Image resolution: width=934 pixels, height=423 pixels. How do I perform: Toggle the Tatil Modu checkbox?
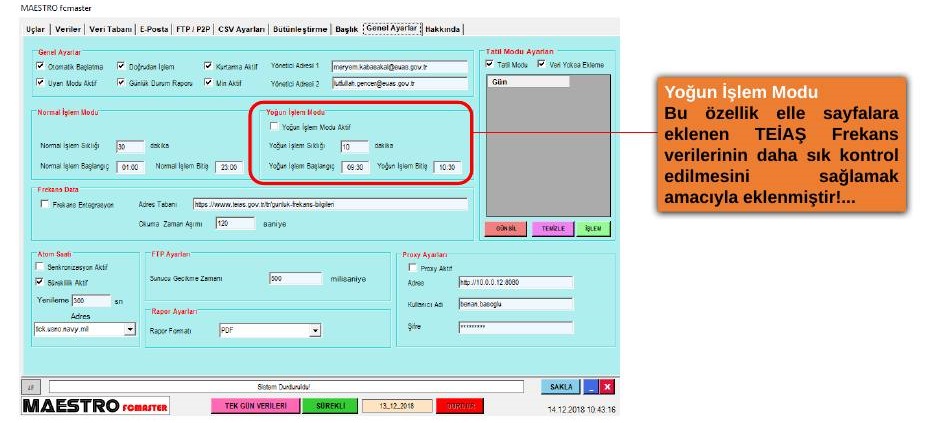point(490,64)
